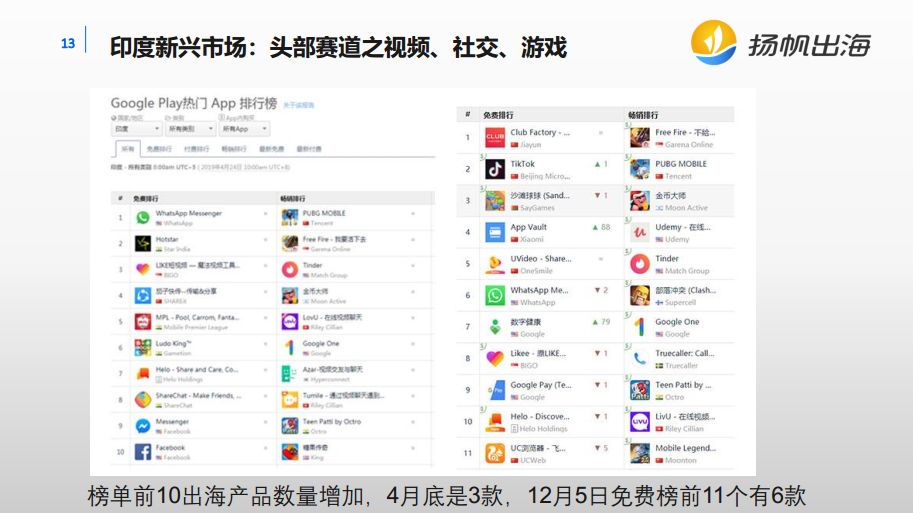Image resolution: width=913 pixels, height=513 pixels.
Task: Open the 所有类别 category dropdown
Action: click(190, 129)
